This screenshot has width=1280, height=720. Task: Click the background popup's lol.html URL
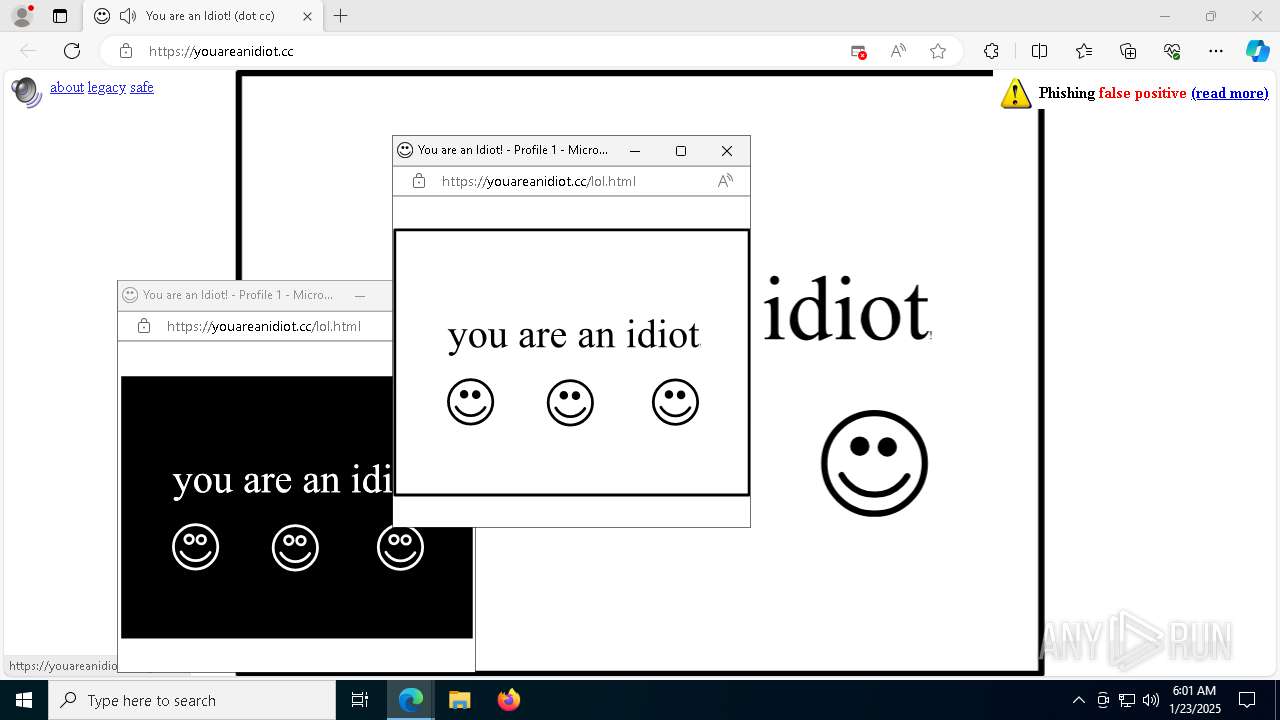click(x=263, y=326)
